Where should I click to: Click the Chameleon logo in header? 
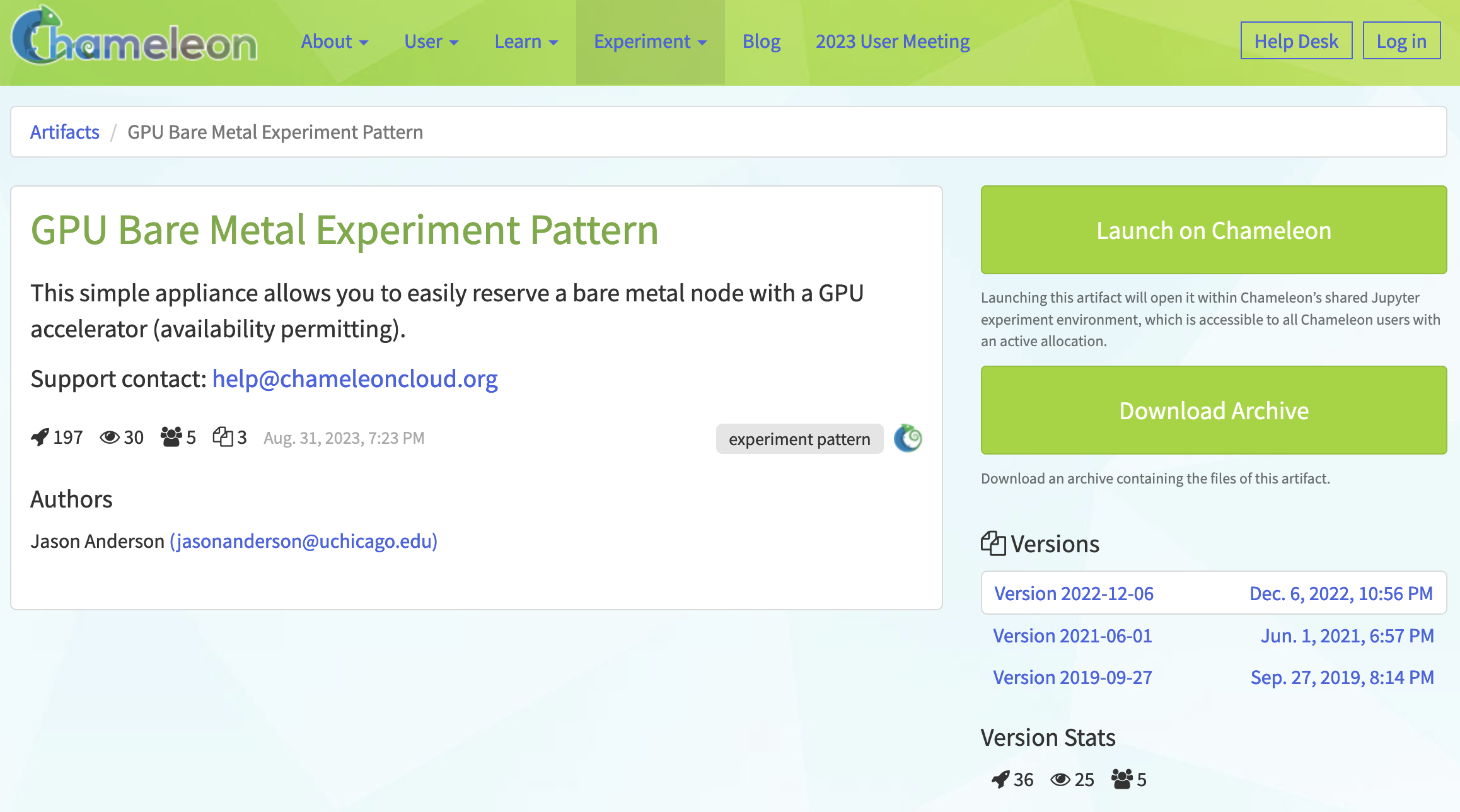(134, 39)
